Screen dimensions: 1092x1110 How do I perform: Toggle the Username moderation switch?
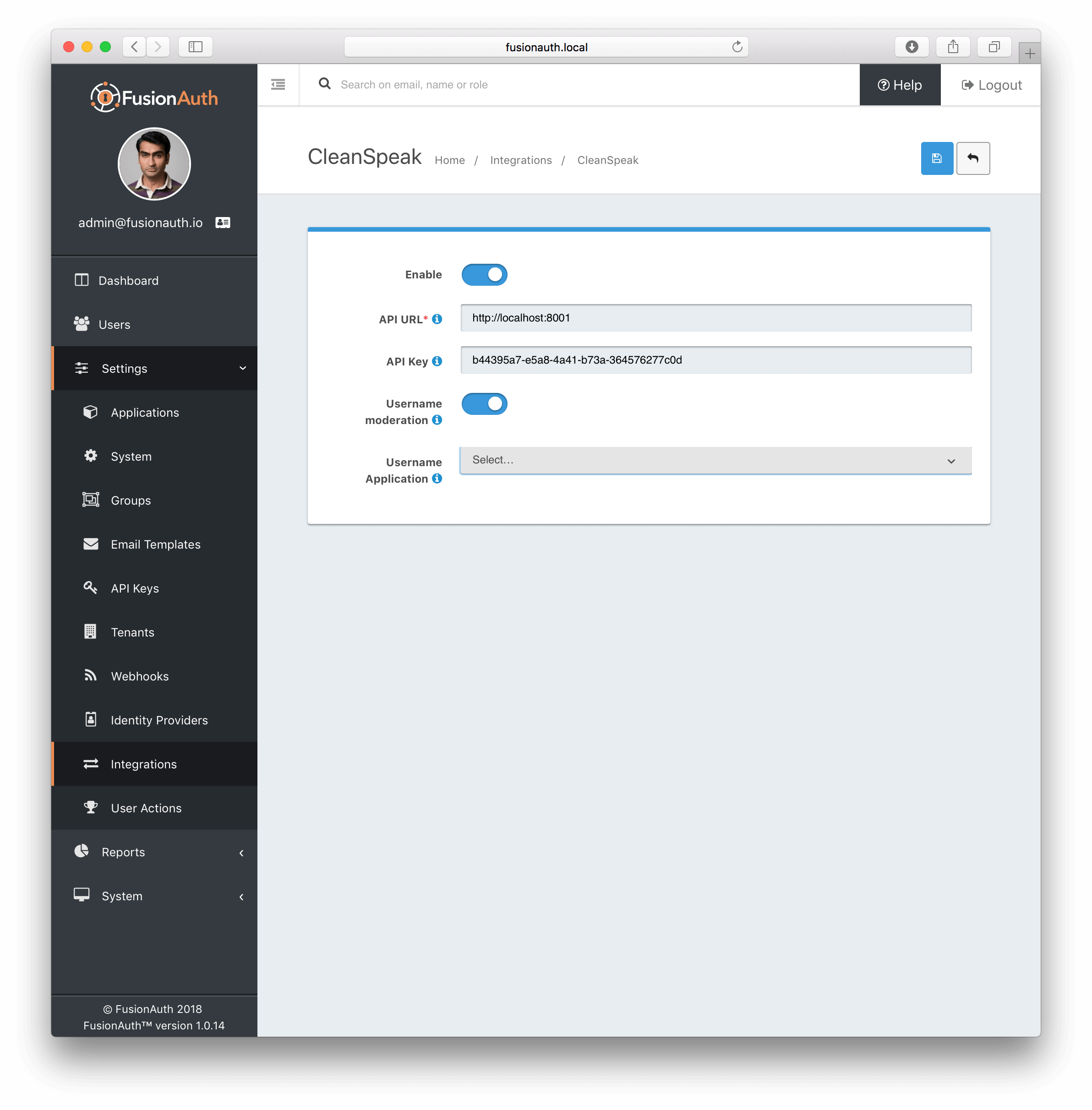(485, 403)
